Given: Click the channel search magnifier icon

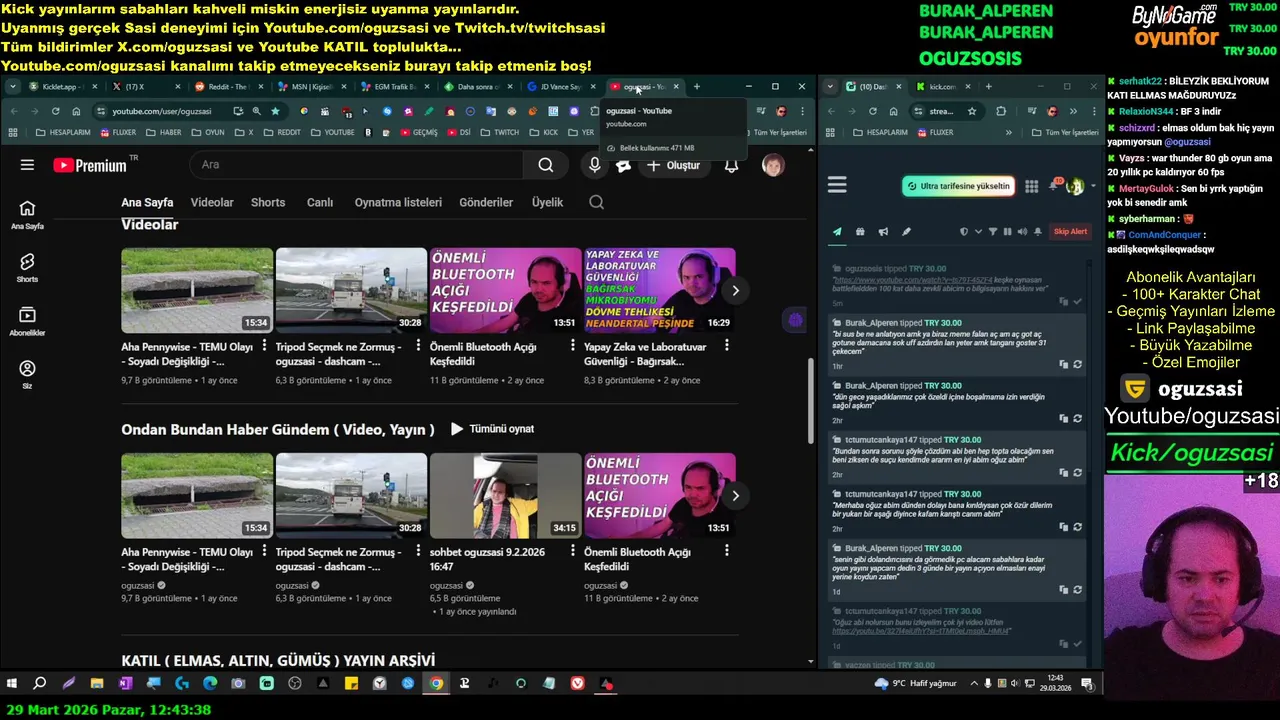Looking at the screenshot, I should click(x=596, y=202).
